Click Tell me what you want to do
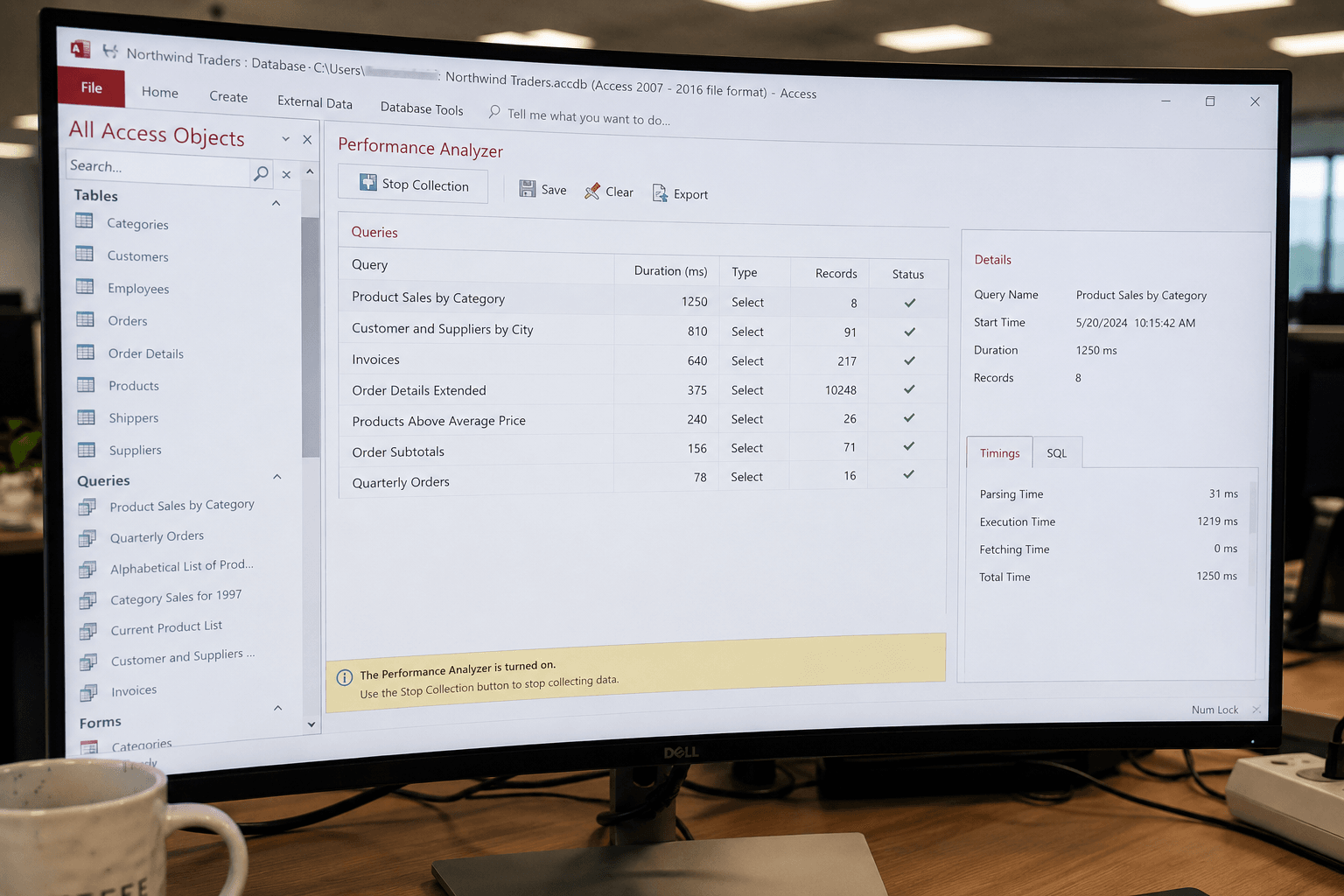1344x896 pixels. (x=588, y=117)
